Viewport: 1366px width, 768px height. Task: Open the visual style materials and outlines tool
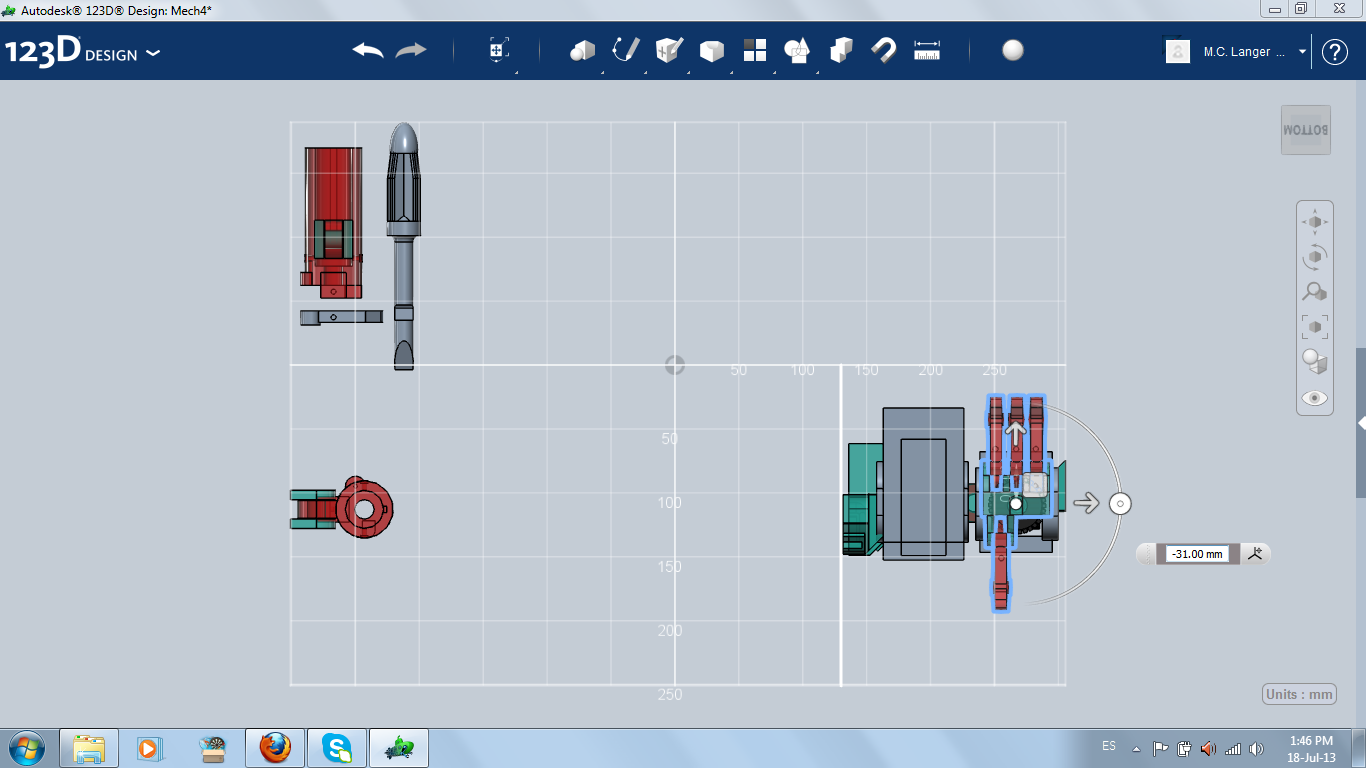pos(1315,362)
